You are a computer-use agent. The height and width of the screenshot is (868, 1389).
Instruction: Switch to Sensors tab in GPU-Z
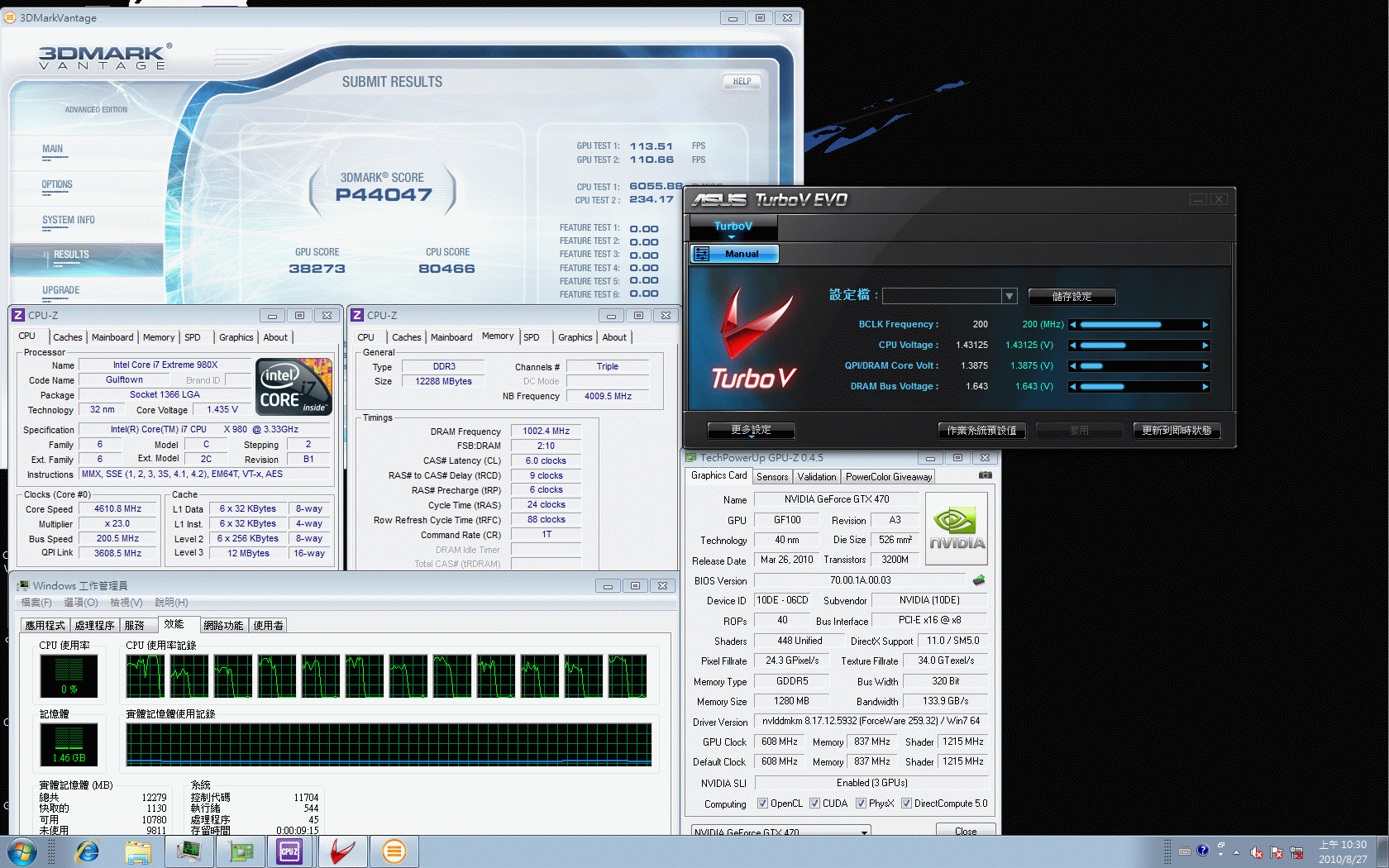(x=772, y=477)
